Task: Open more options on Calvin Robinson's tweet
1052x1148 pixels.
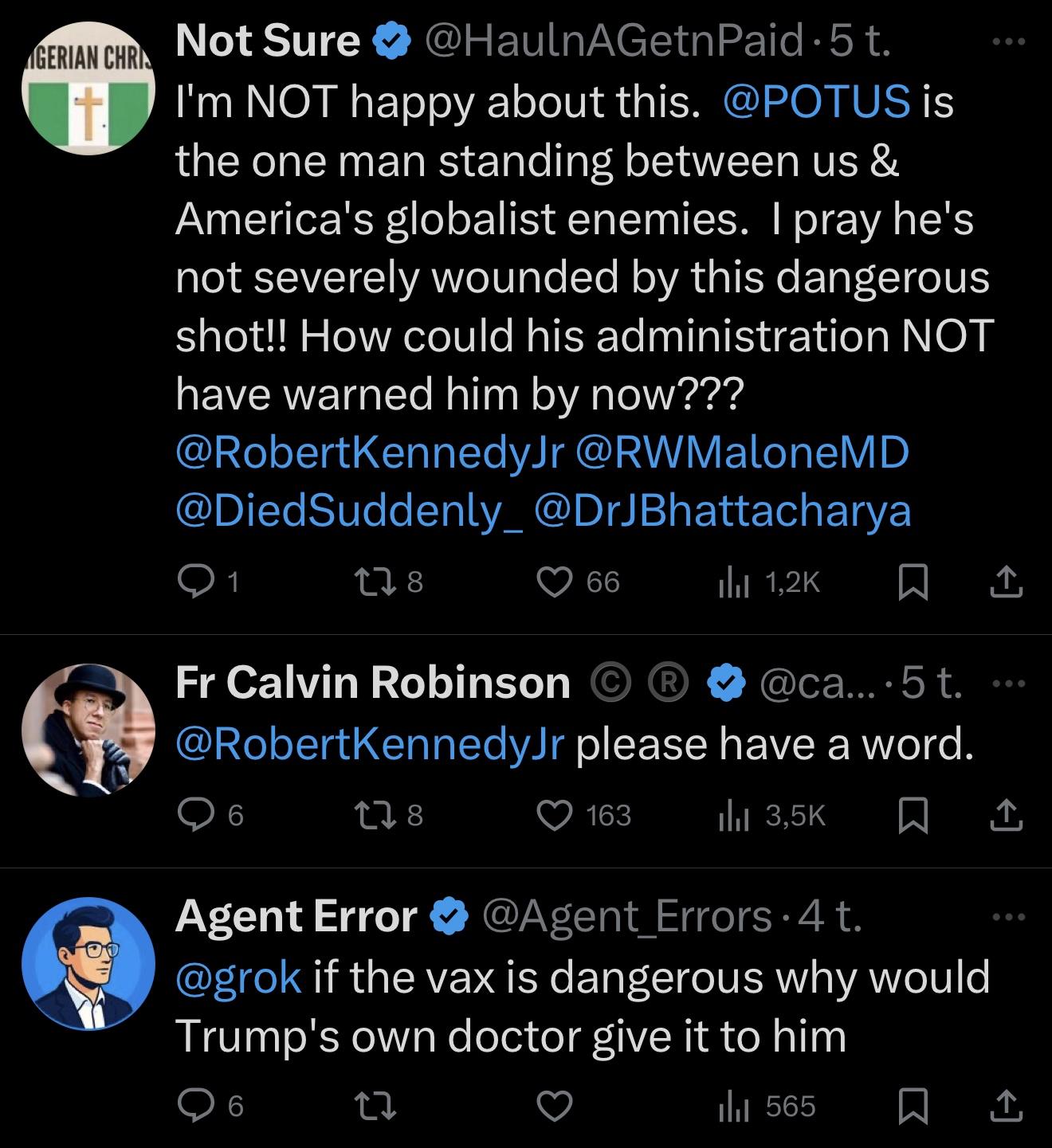Action: (1011, 684)
